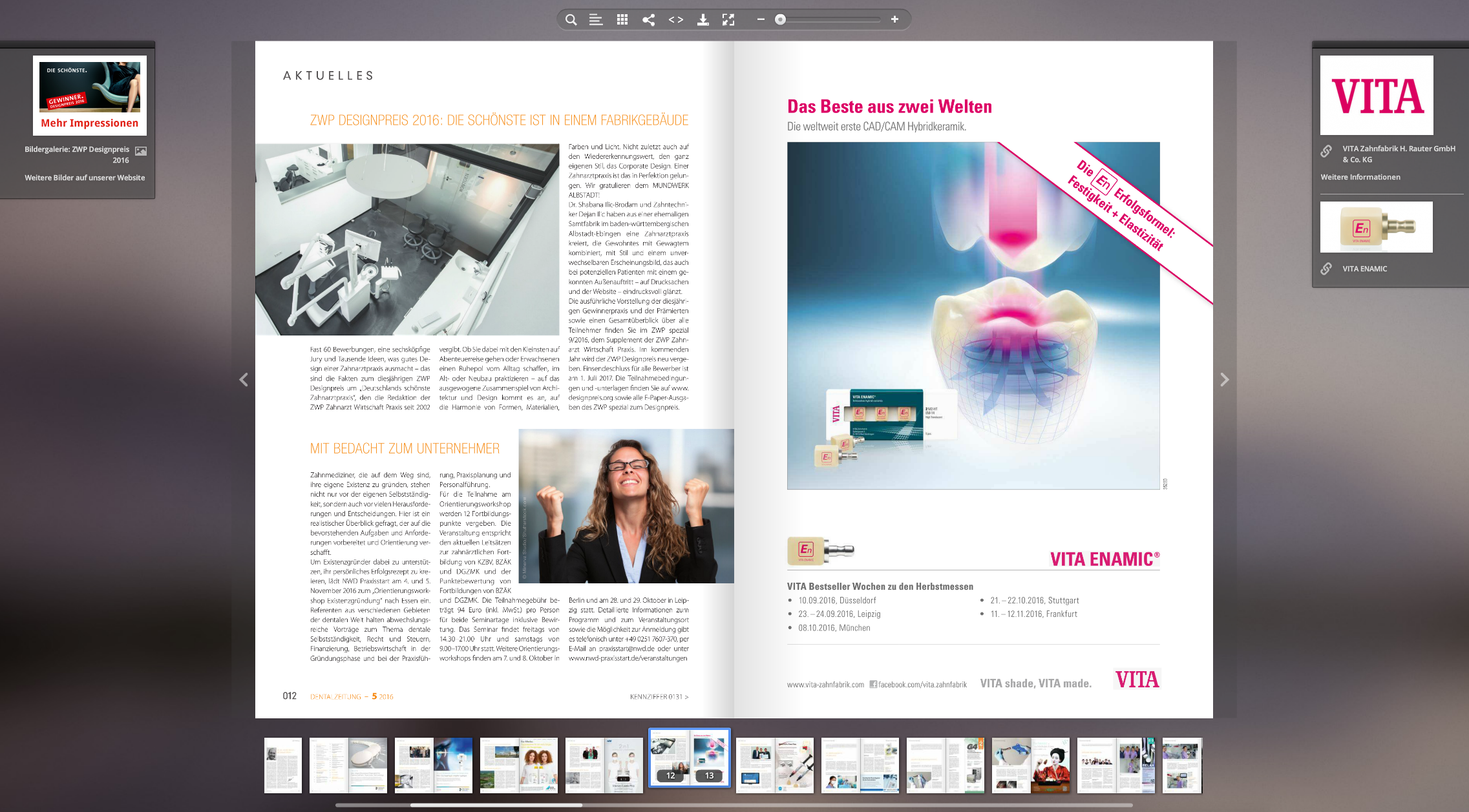Image resolution: width=1469 pixels, height=812 pixels.
Task: Click the VITA logo thumbnail in sidebar
Action: [x=1377, y=95]
